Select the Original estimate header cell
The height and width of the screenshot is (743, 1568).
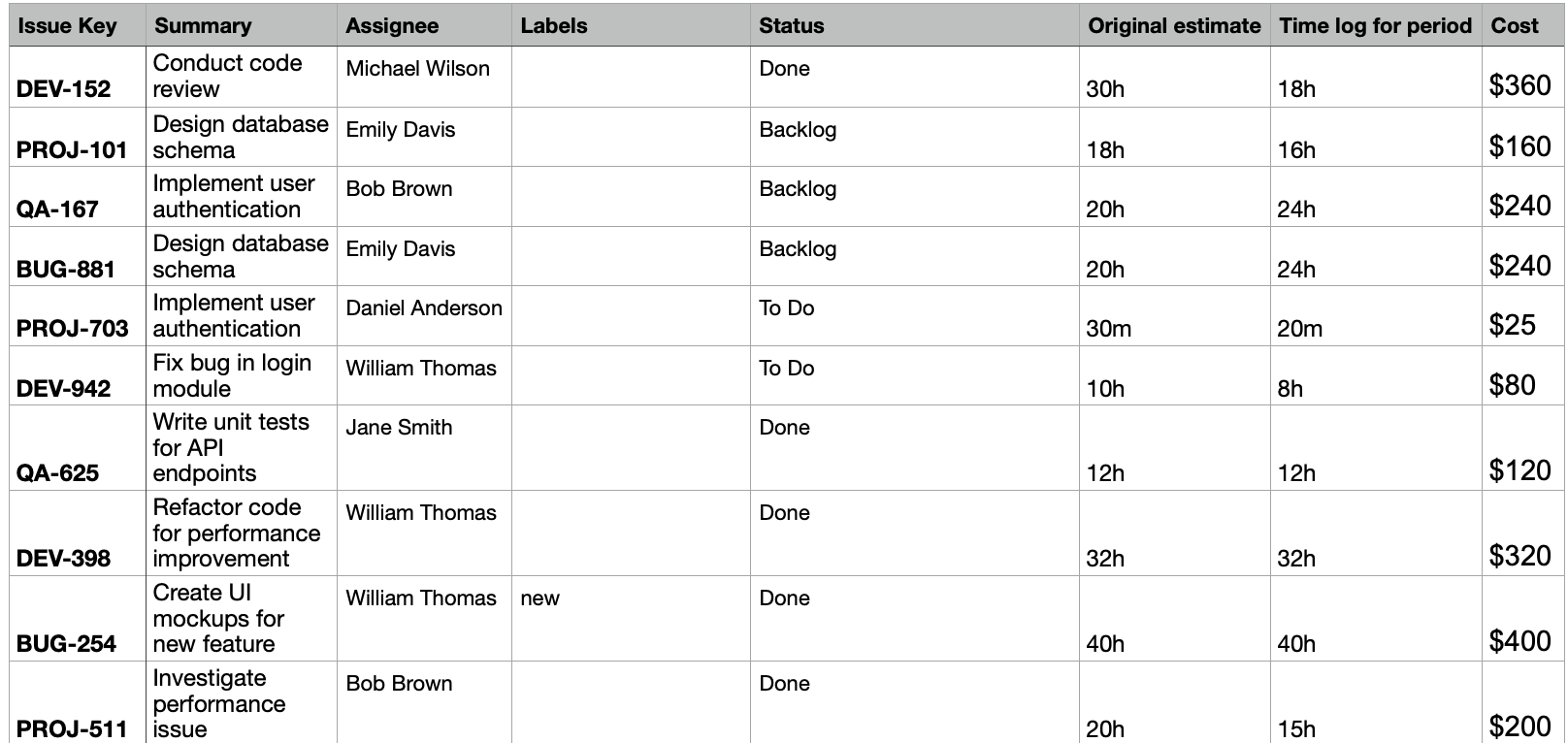pyautogui.click(x=1174, y=26)
